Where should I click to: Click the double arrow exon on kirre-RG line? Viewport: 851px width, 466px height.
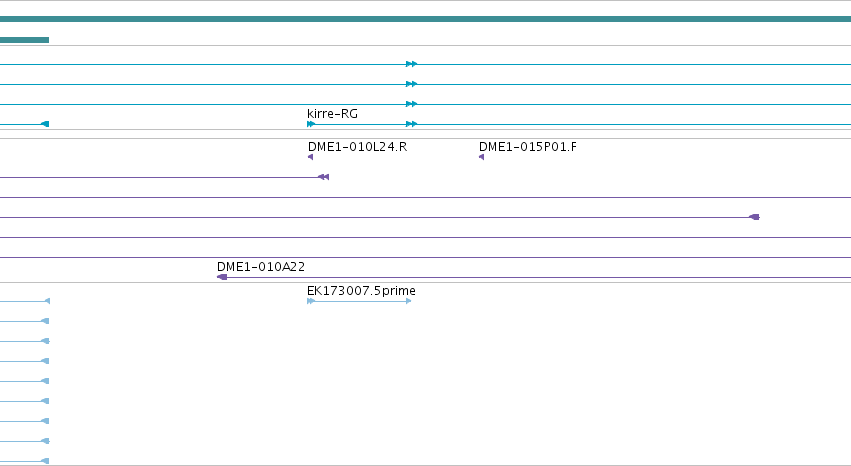[x=411, y=124]
